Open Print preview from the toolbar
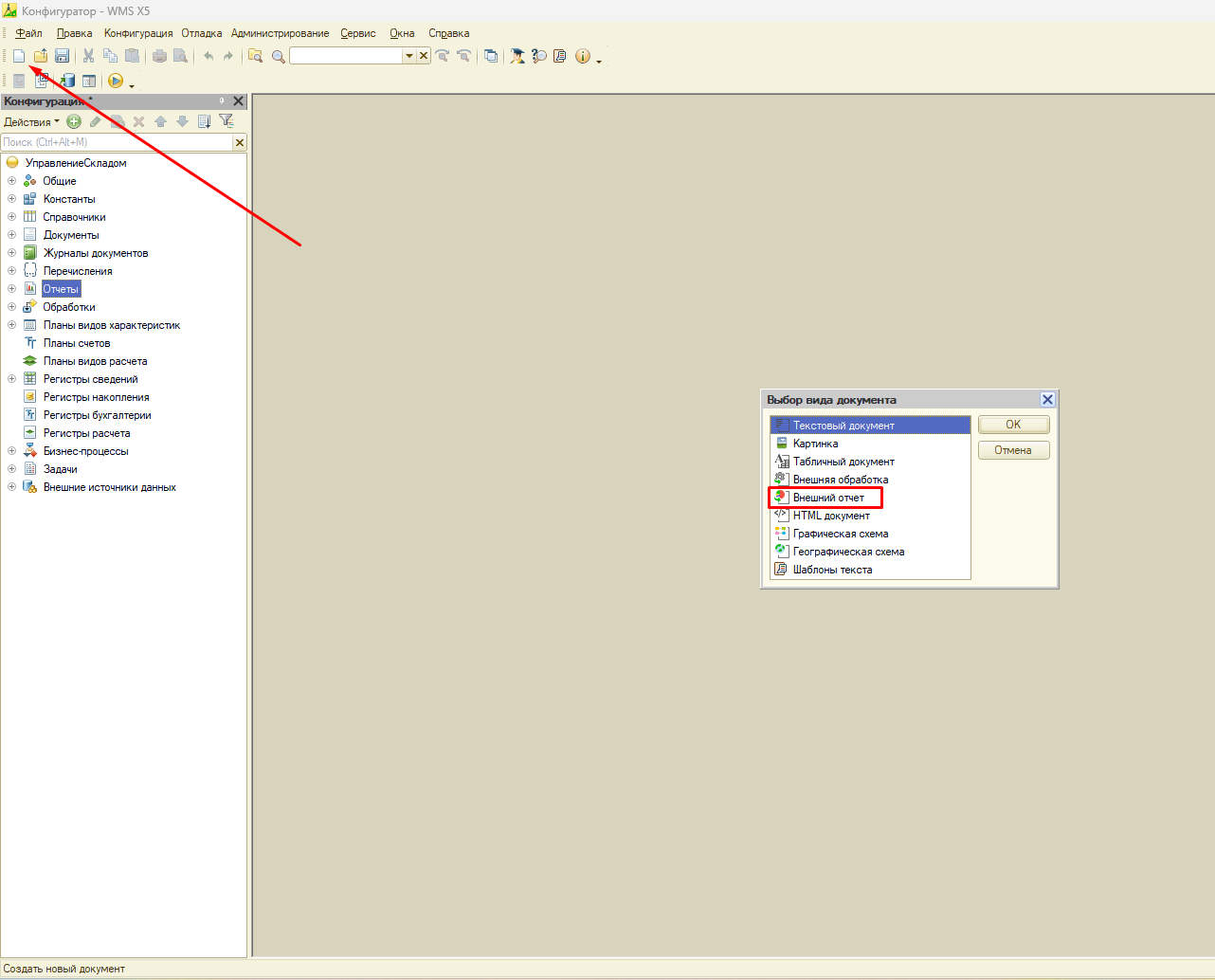1215x980 pixels. click(x=180, y=56)
